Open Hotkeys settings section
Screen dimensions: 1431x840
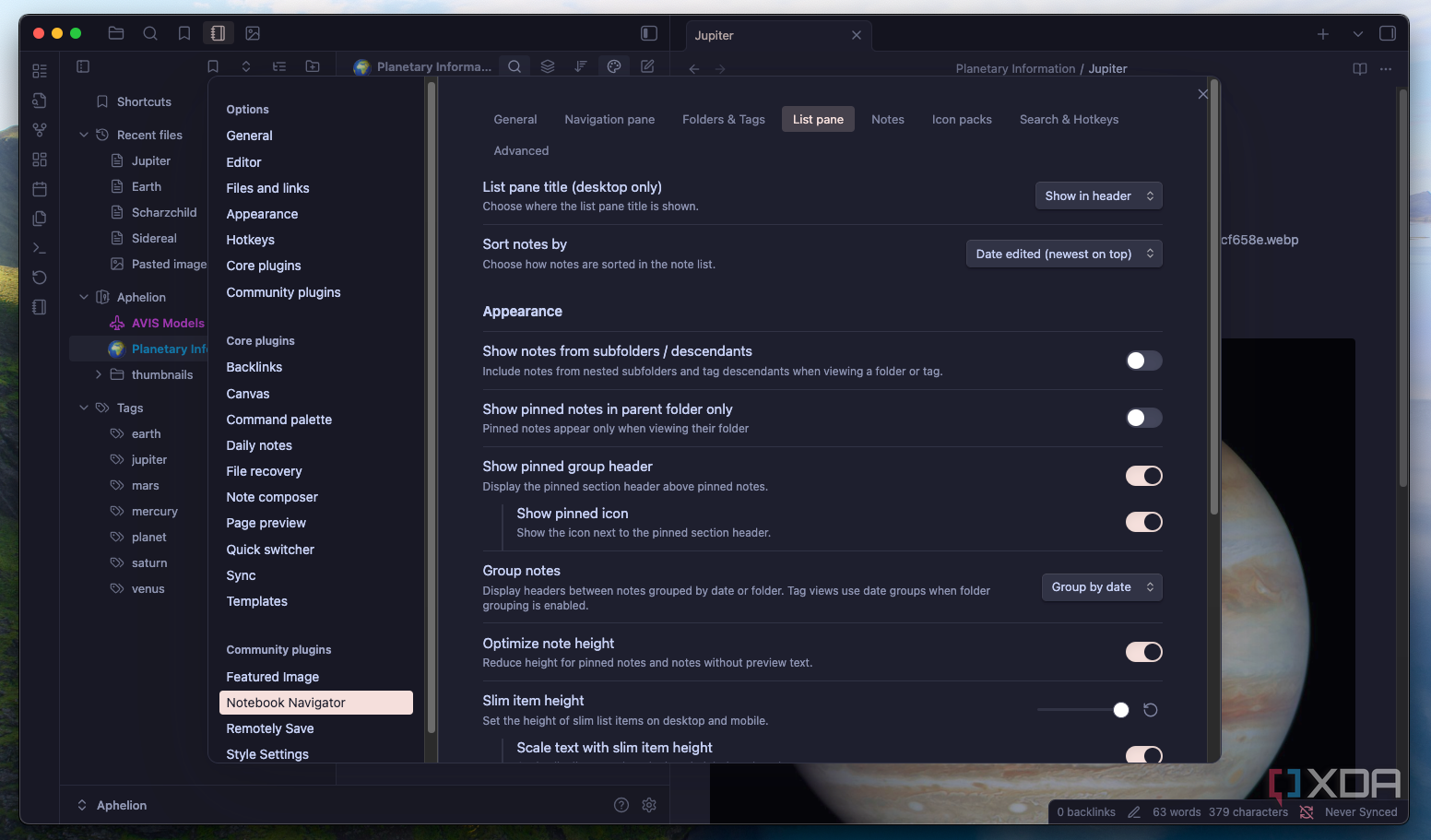click(250, 240)
